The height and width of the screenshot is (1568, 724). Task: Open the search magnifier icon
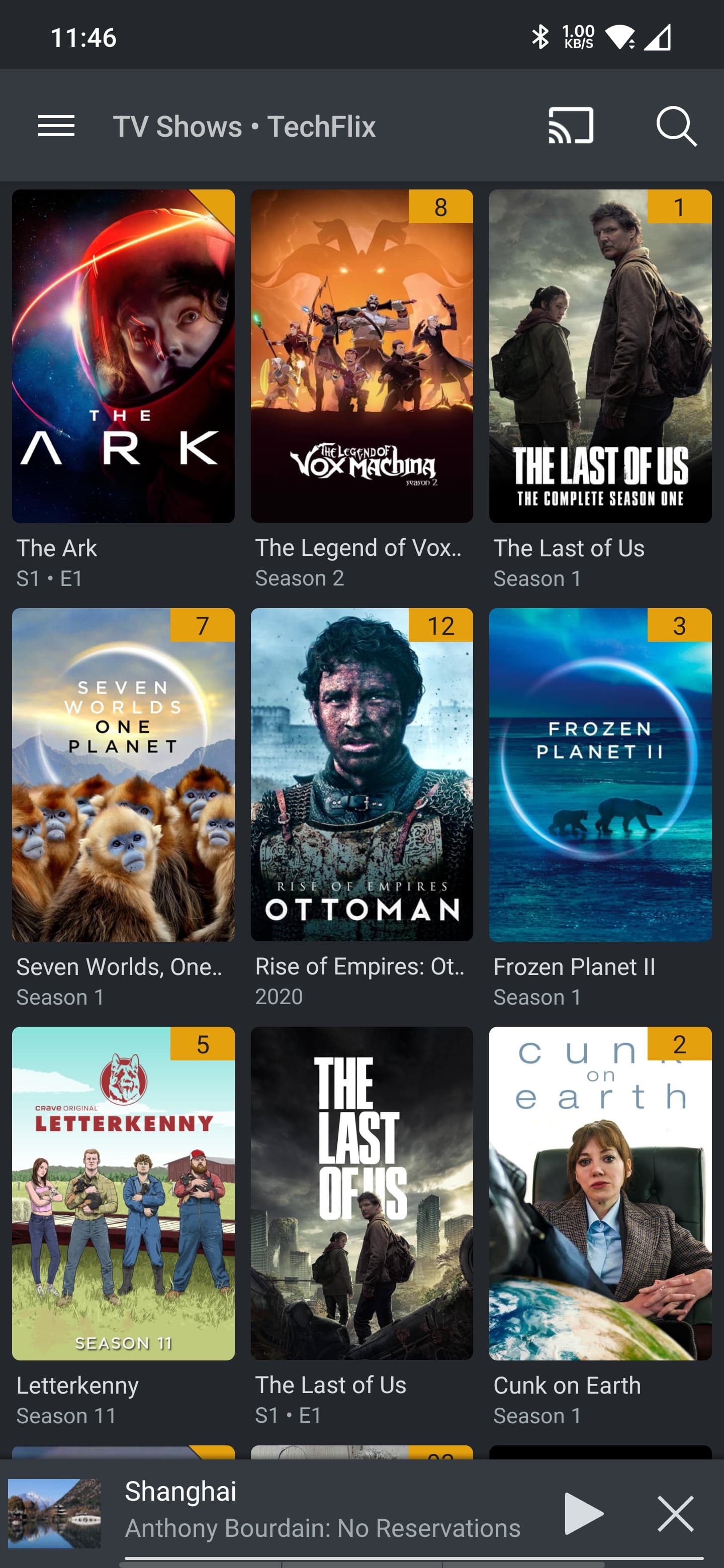click(x=676, y=126)
